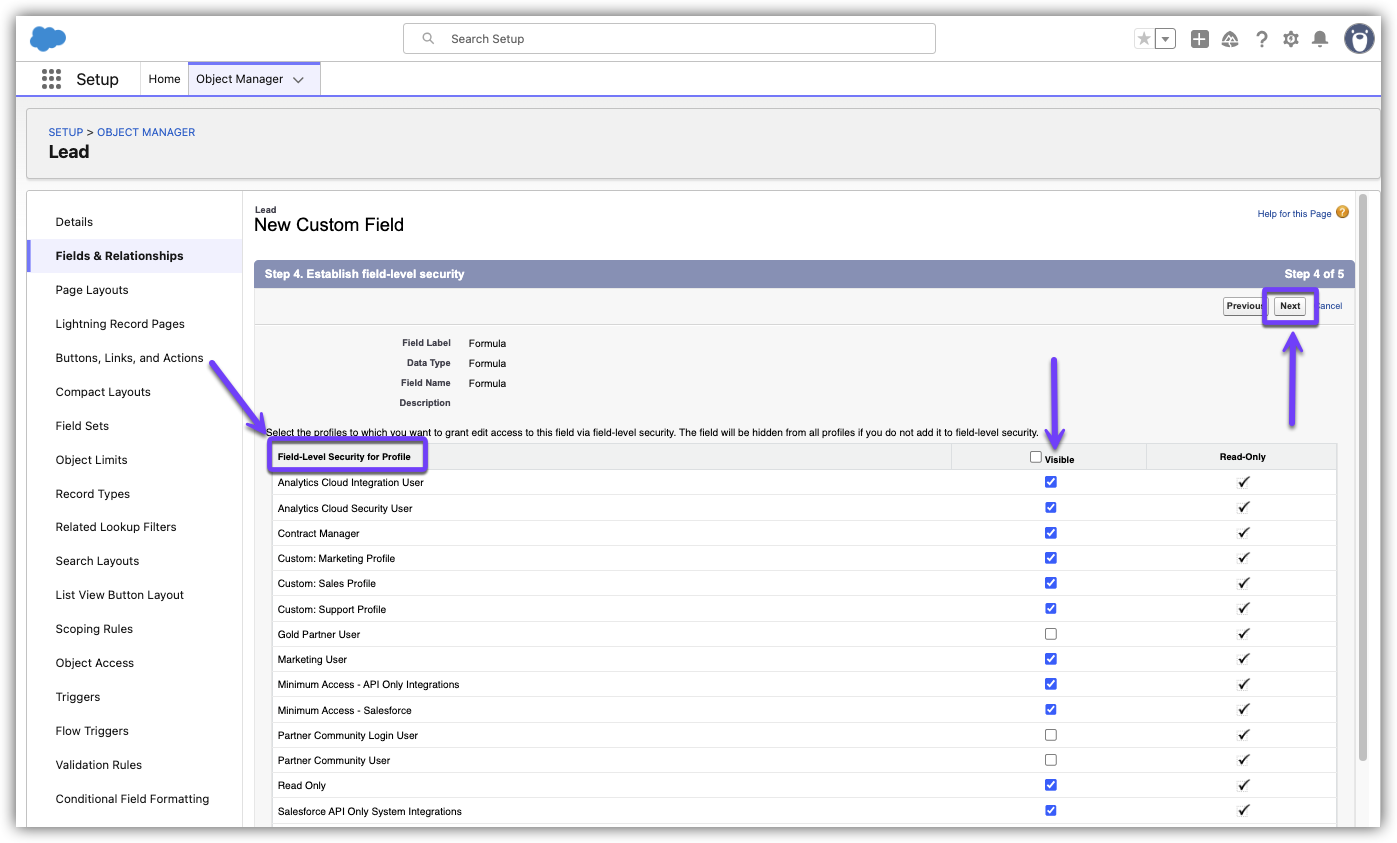Open the Trailhead guidance icon
The image size is (1397, 843).
(x=1231, y=39)
